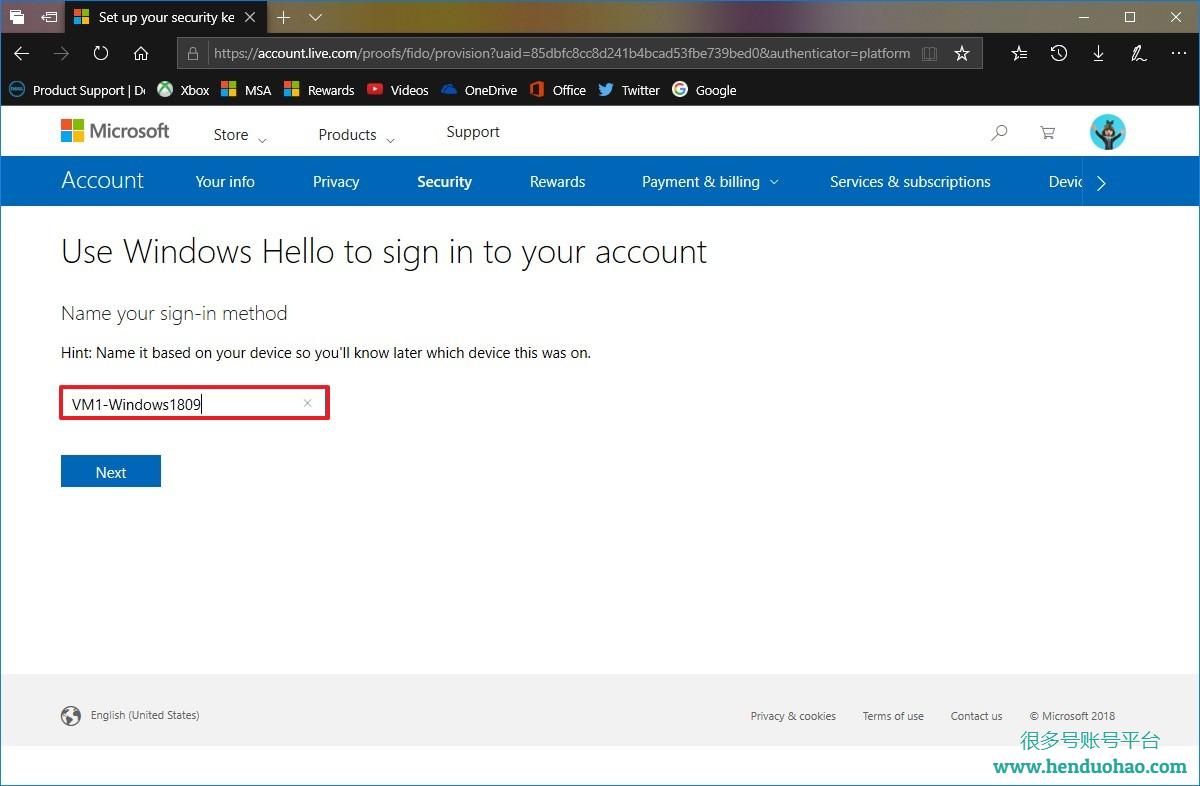Open the account profile avatar
Image resolution: width=1200 pixels, height=786 pixels.
(1108, 132)
